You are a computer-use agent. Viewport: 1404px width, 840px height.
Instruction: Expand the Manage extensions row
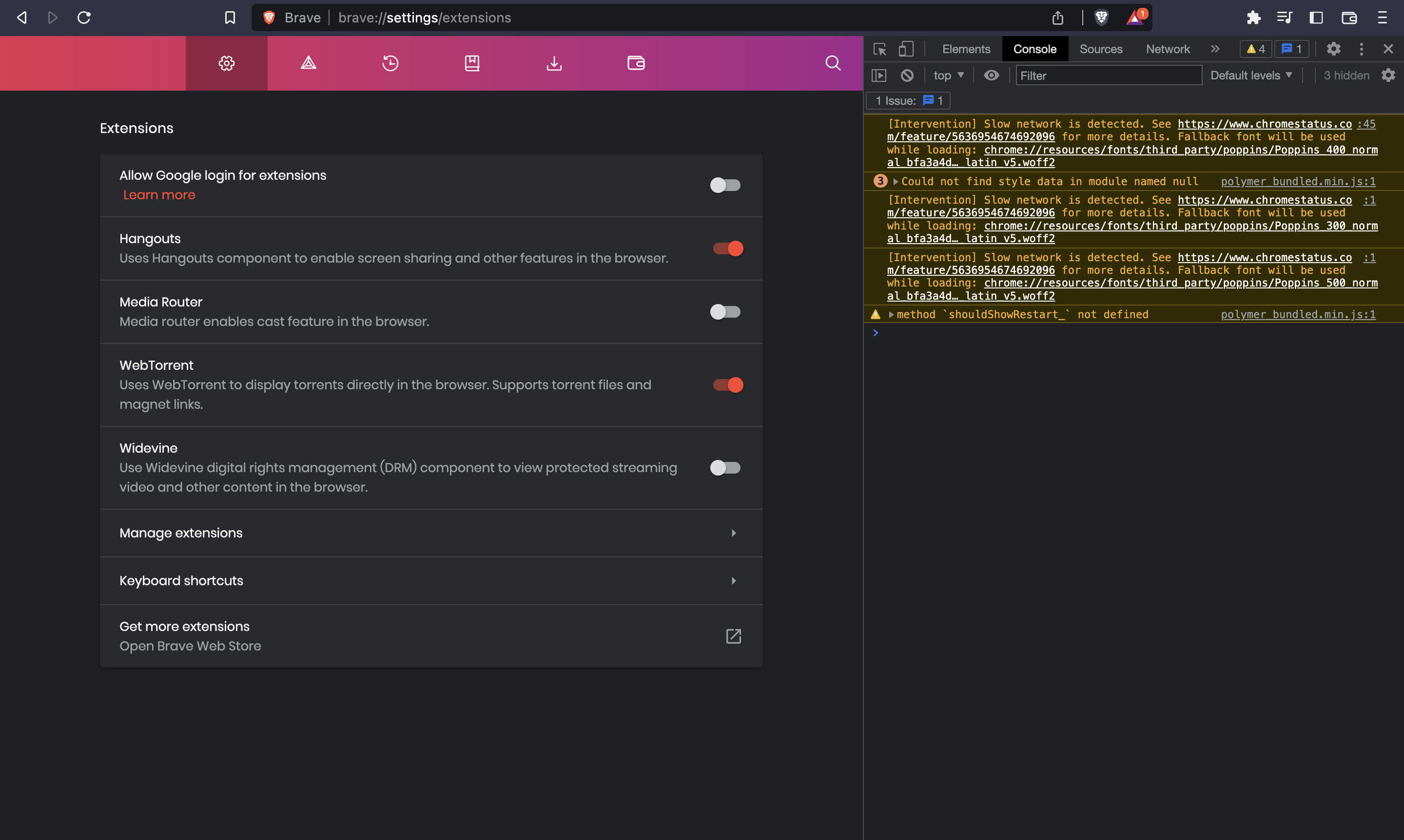coord(733,533)
